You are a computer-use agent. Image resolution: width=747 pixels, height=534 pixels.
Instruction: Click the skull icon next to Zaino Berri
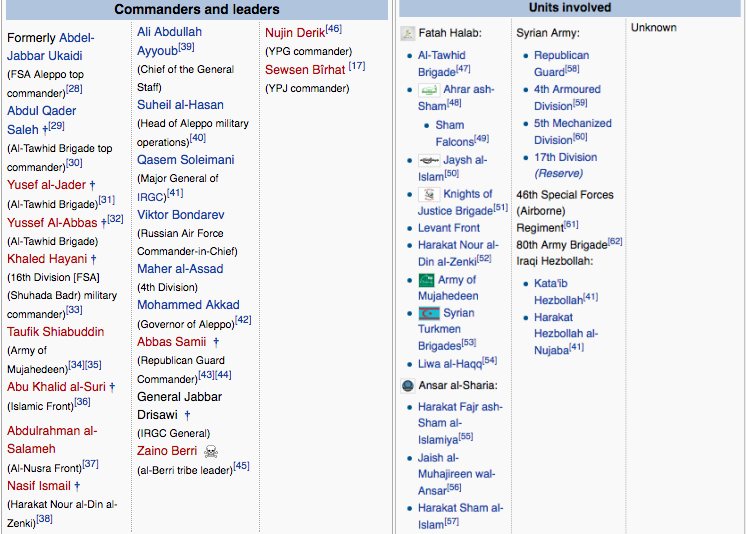point(211,451)
